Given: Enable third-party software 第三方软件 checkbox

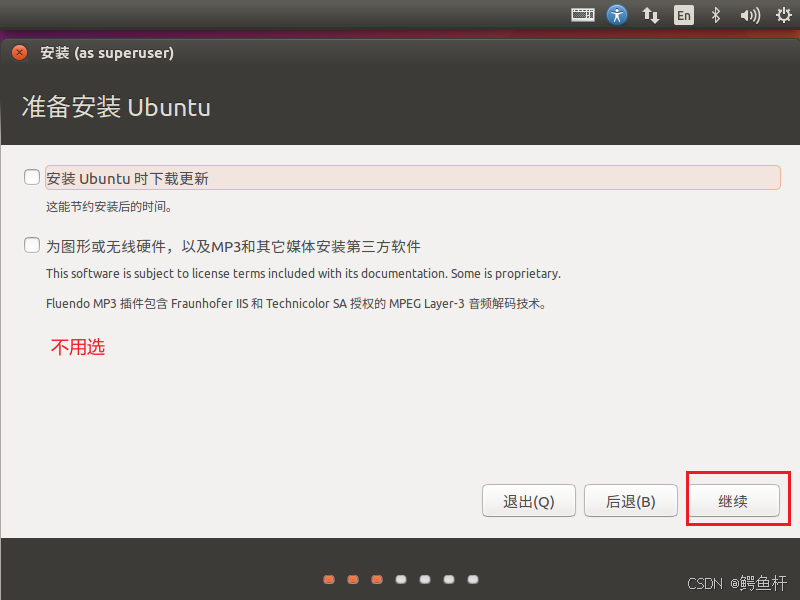Looking at the screenshot, I should coord(32,245).
